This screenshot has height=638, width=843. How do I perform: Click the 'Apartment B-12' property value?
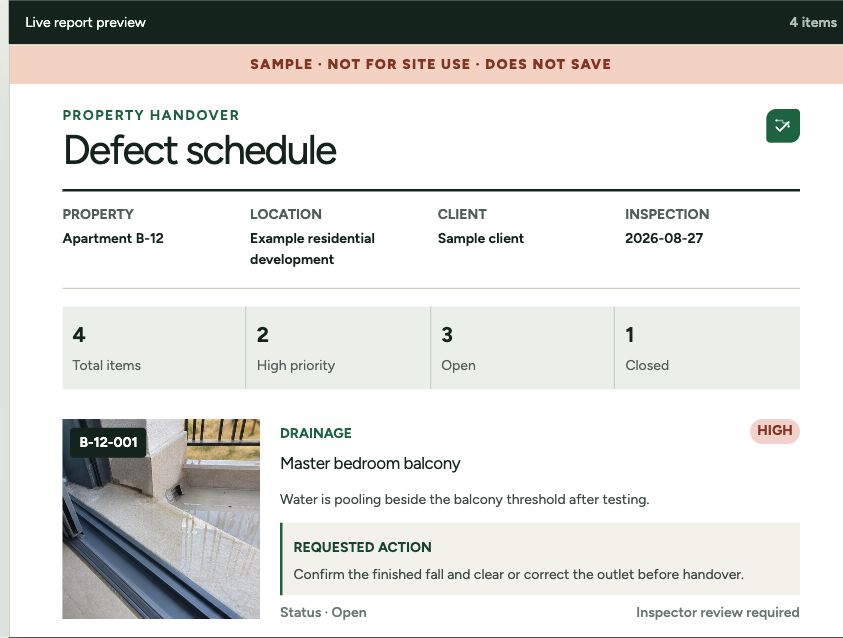[113, 238]
